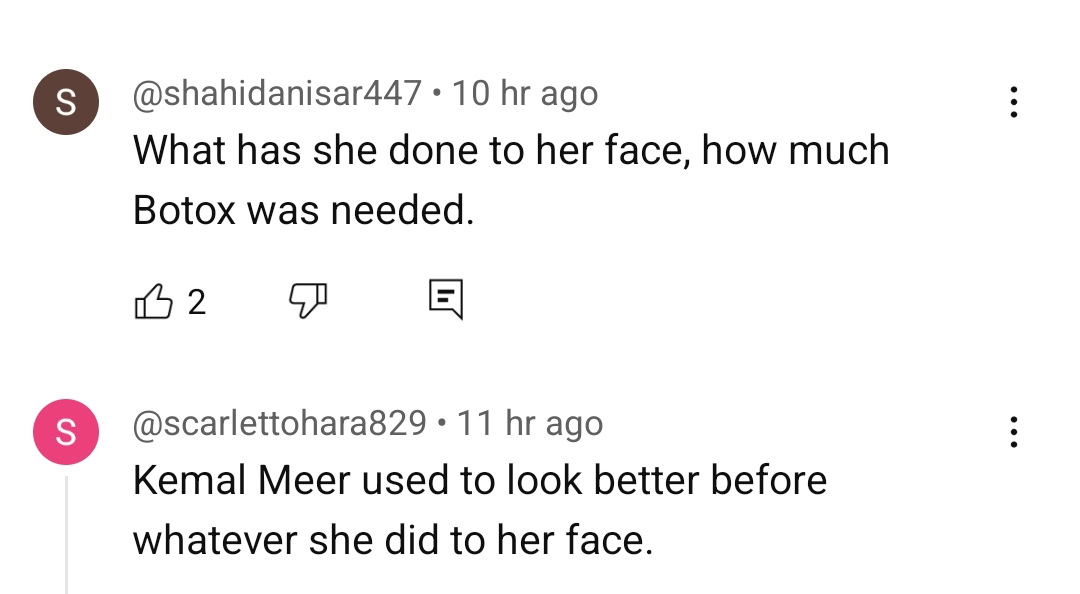
Task: Open @scarlettohara829's channel via username
Action: pyautogui.click(x=280, y=422)
